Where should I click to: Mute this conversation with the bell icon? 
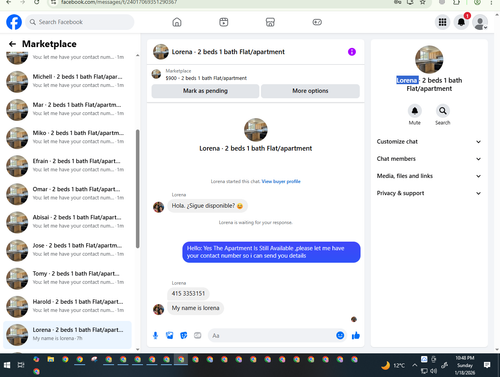(x=415, y=111)
